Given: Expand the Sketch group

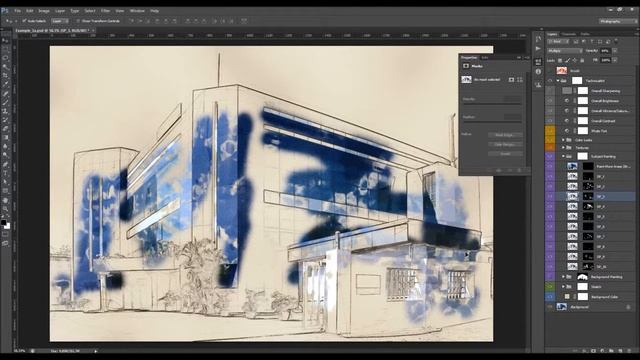Looking at the screenshot, I should coord(564,287).
